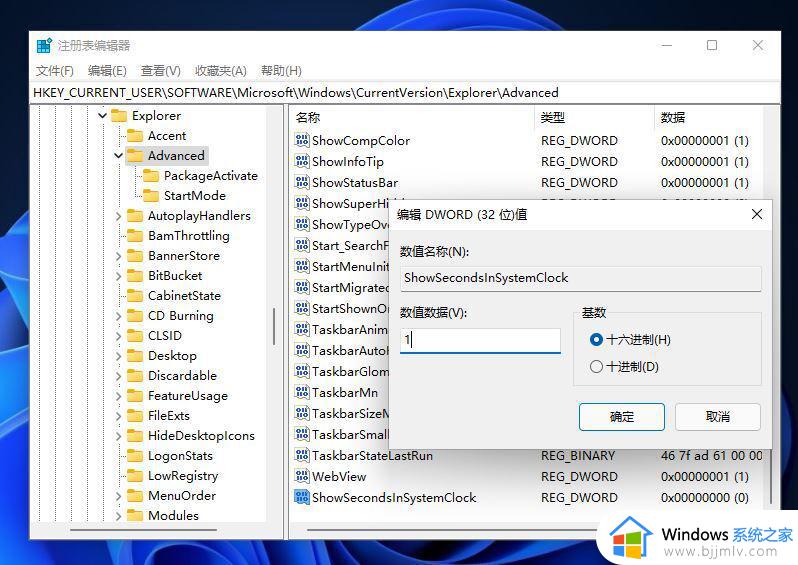Click the WebView row's 0x00000001 (1) data
Screen dimensions: 798x565
[704, 476]
